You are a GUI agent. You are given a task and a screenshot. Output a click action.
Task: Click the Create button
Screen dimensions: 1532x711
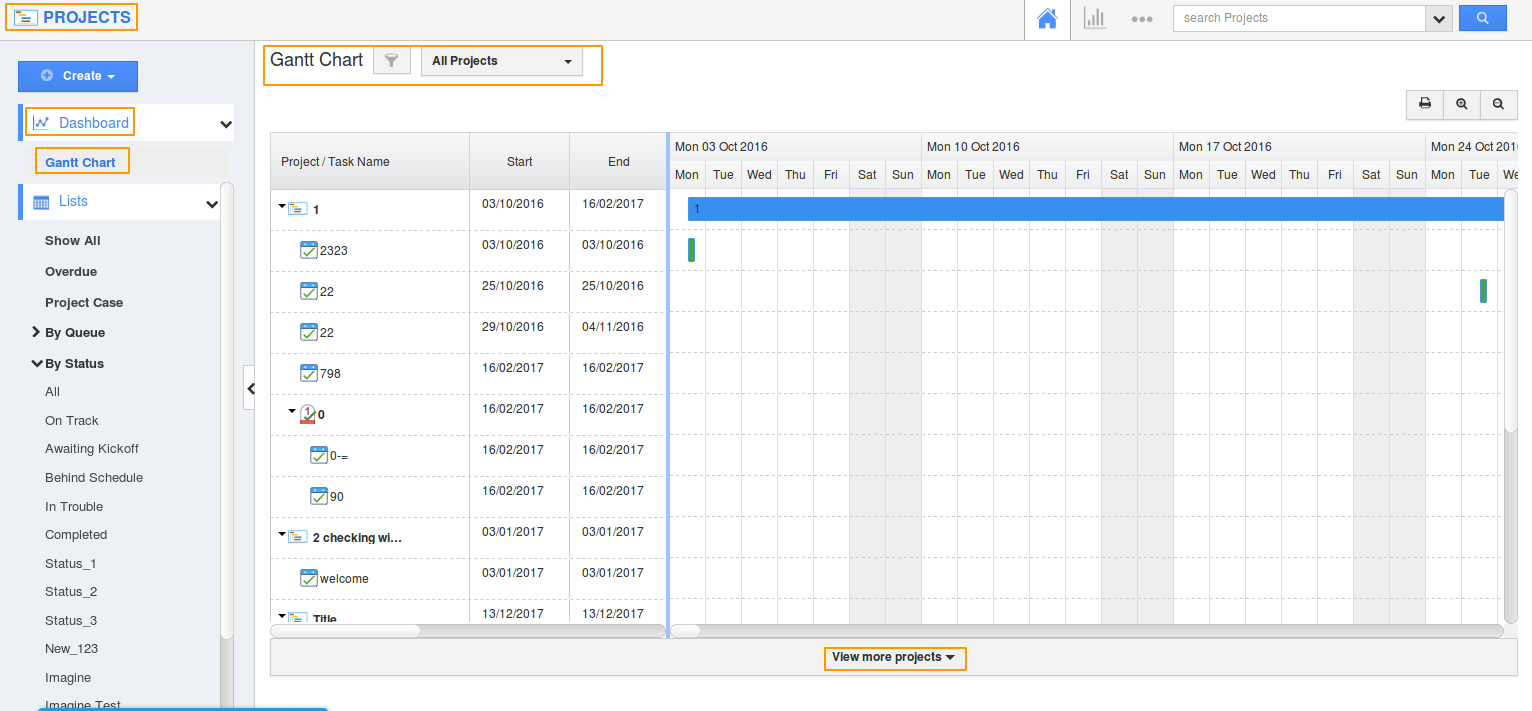point(78,76)
